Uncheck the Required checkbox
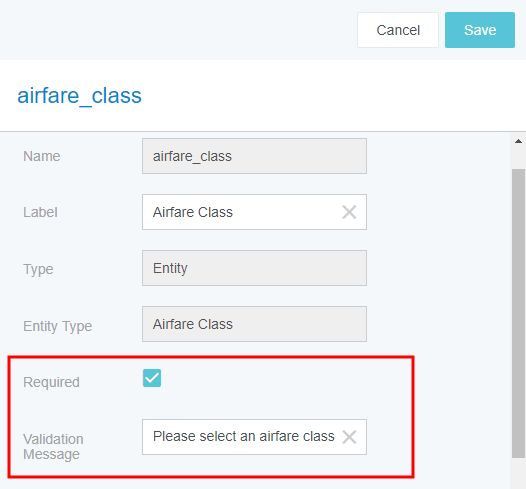Image resolution: width=526 pixels, height=489 pixels. (x=152, y=378)
